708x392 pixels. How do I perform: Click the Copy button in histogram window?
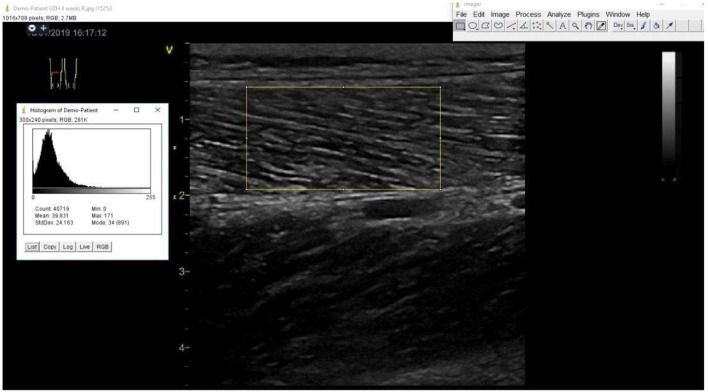[50, 247]
